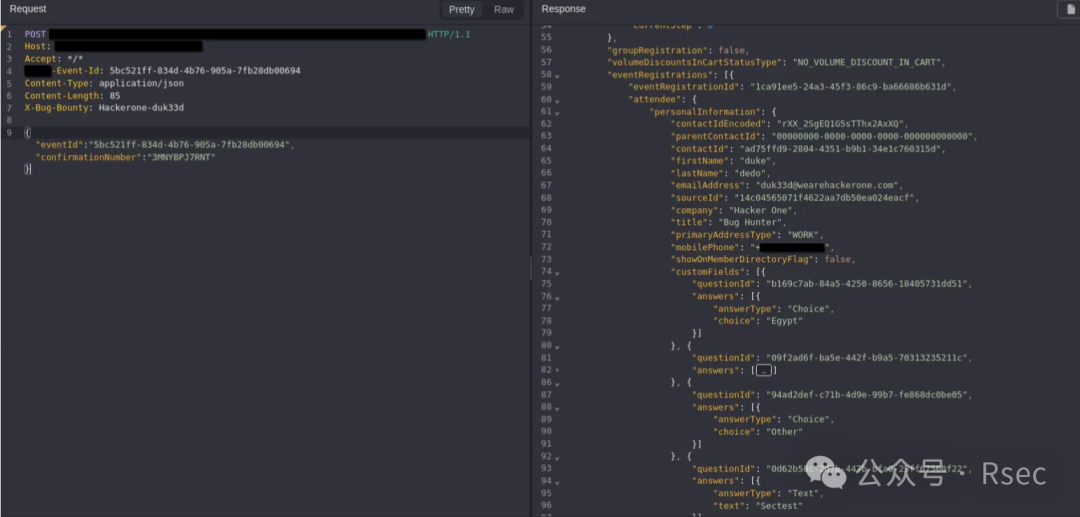
Task: Collapse the eventRegistrations array at line 58
Action: [x=557, y=75]
